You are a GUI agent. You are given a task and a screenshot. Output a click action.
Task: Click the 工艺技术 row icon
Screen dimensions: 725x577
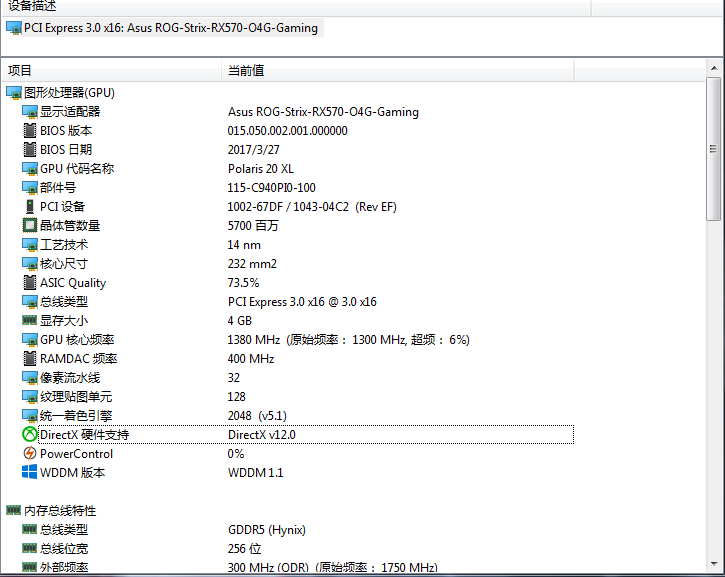pyautogui.click(x=30, y=245)
